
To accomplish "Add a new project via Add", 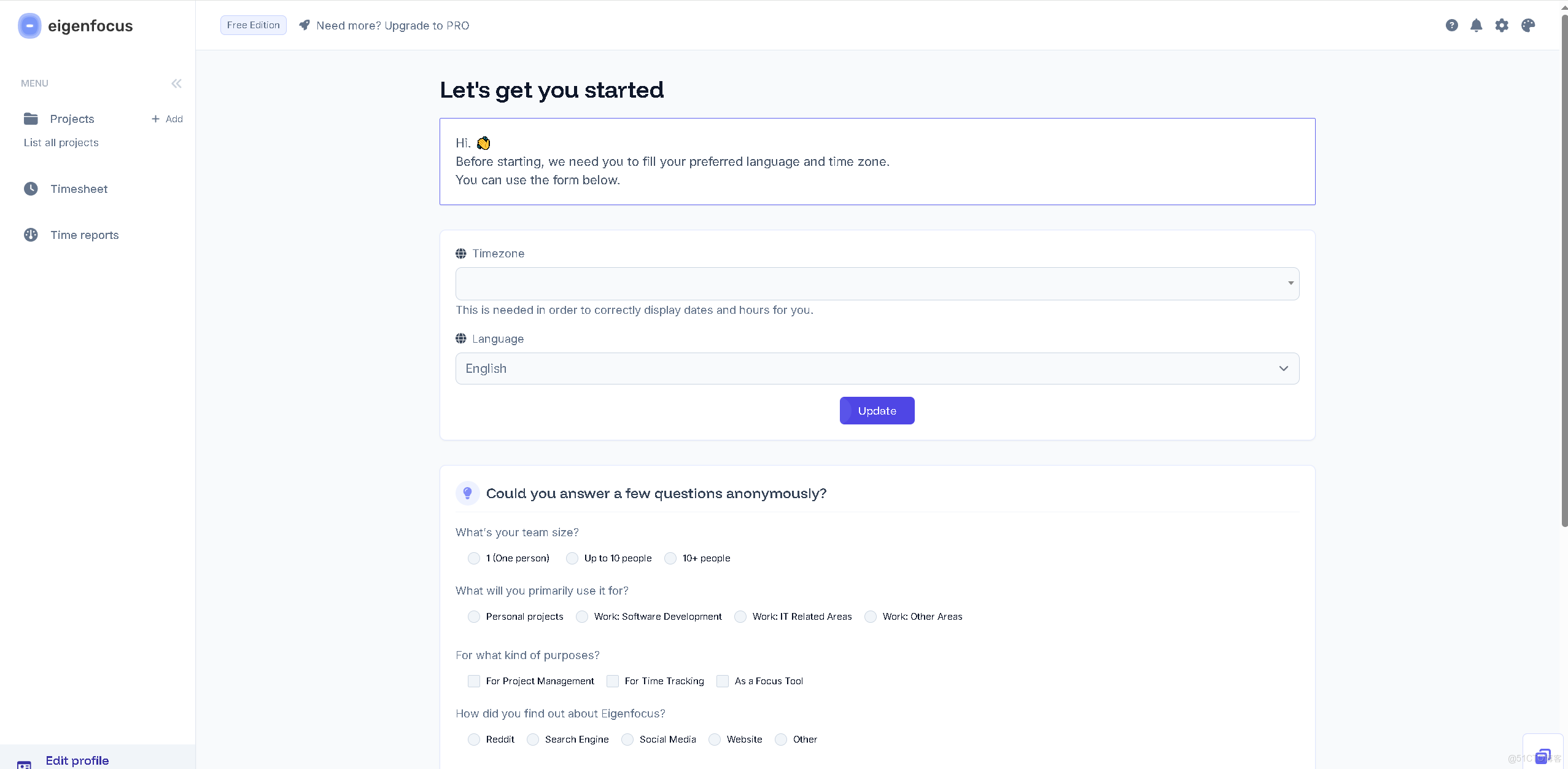I will coord(167,119).
